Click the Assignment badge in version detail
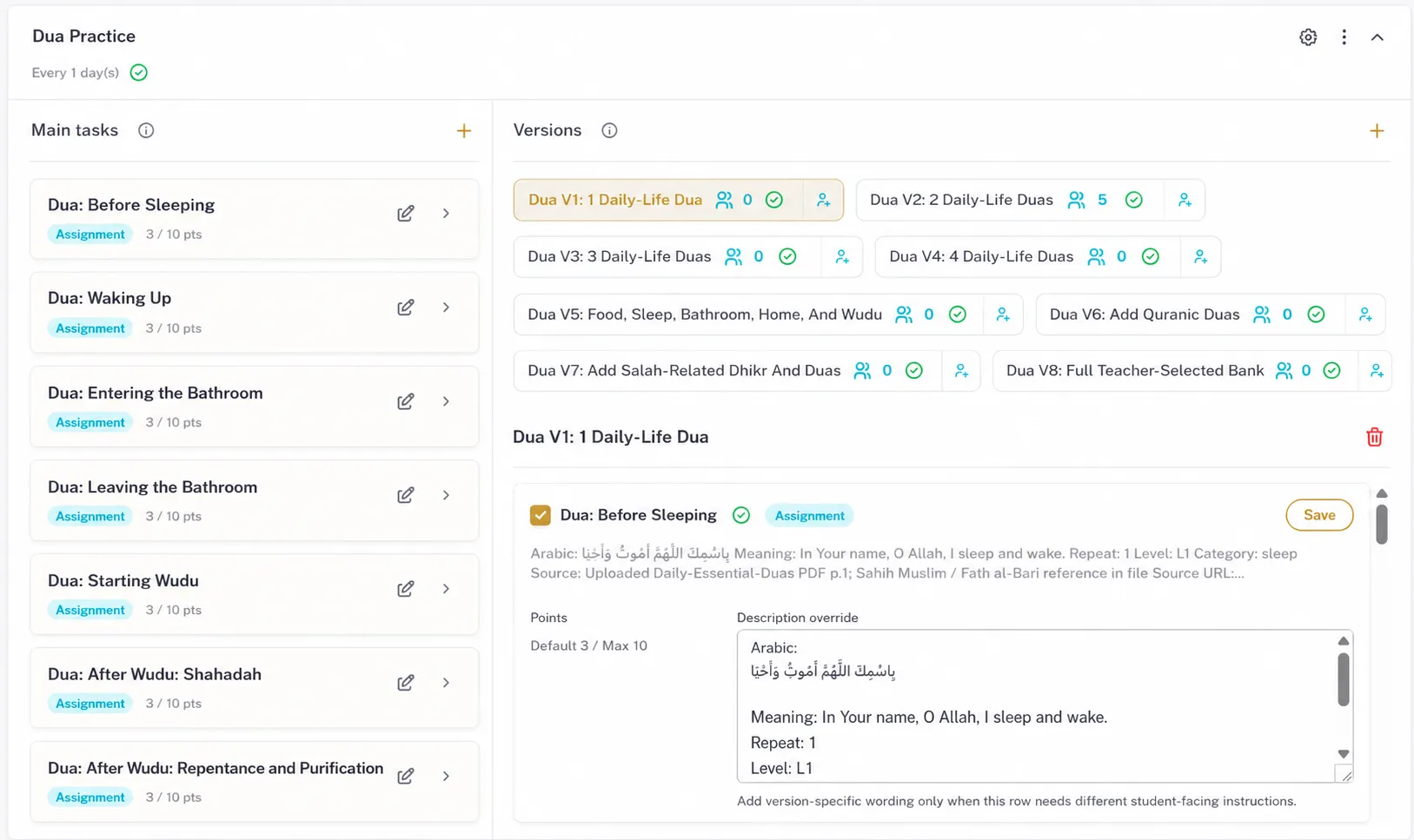Image resolution: width=1414 pixels, height=840 pixels. coord(809,516)
